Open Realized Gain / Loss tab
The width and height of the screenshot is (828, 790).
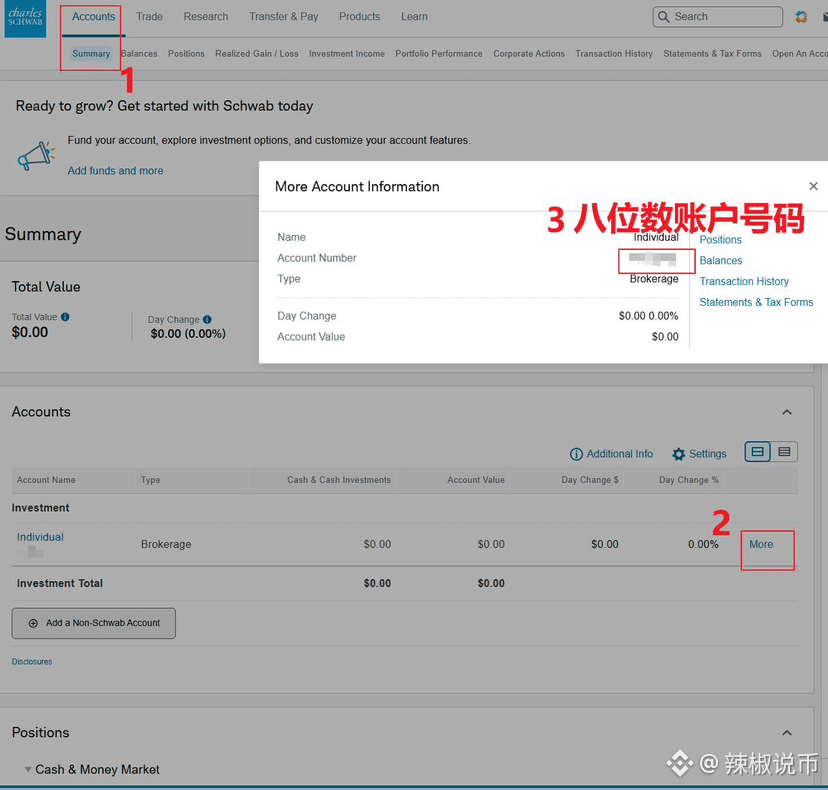[257, 54]
